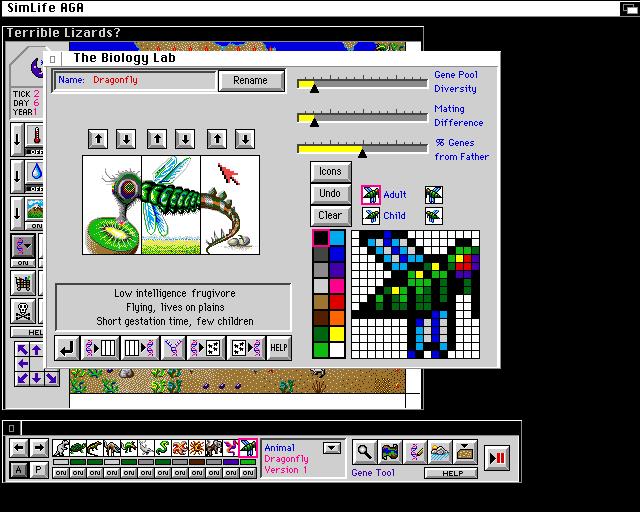
Task: Open the DNA dropdown button in left panel
Action: point(23,246)
